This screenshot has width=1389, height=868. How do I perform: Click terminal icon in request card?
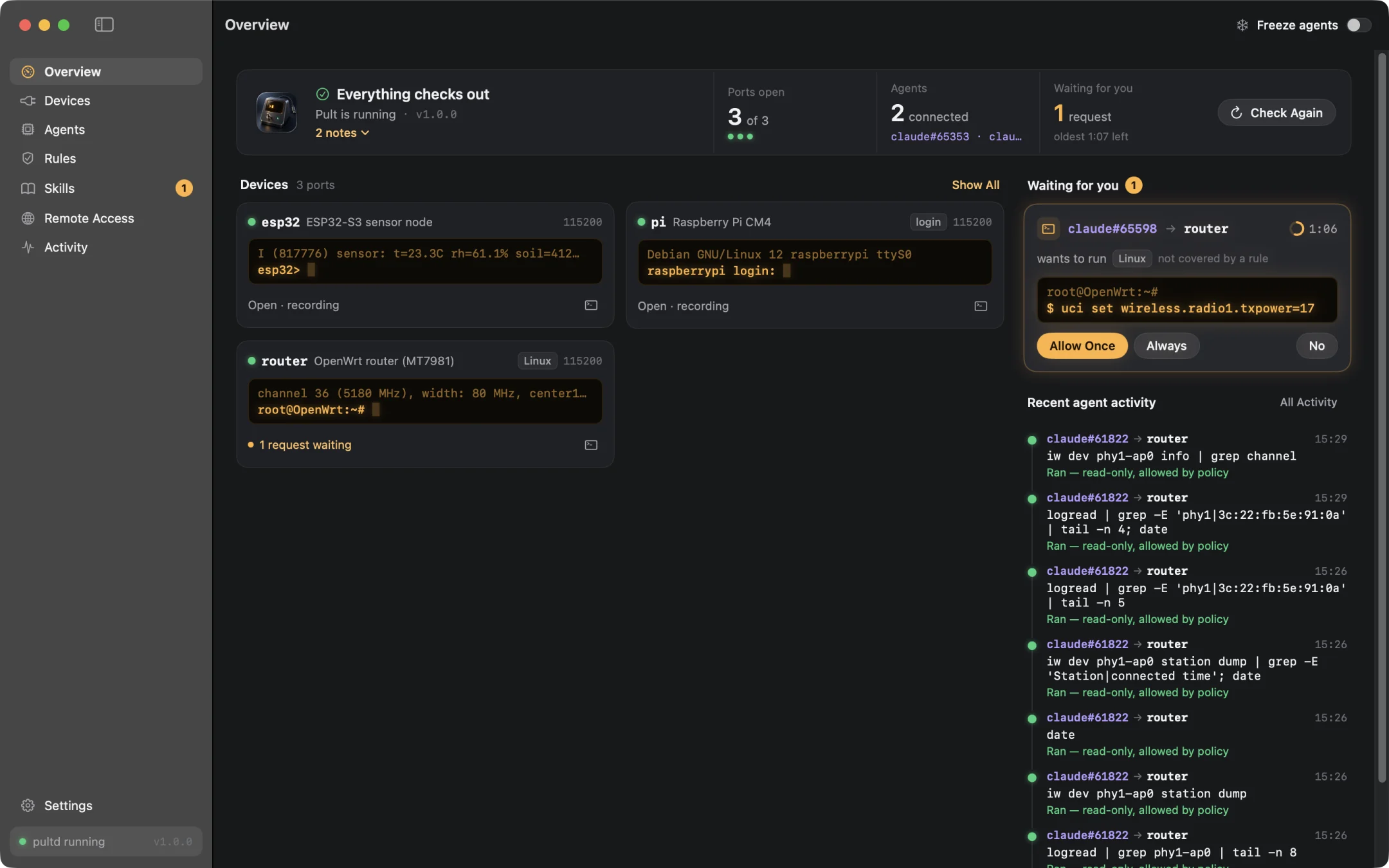(1048, 229)
